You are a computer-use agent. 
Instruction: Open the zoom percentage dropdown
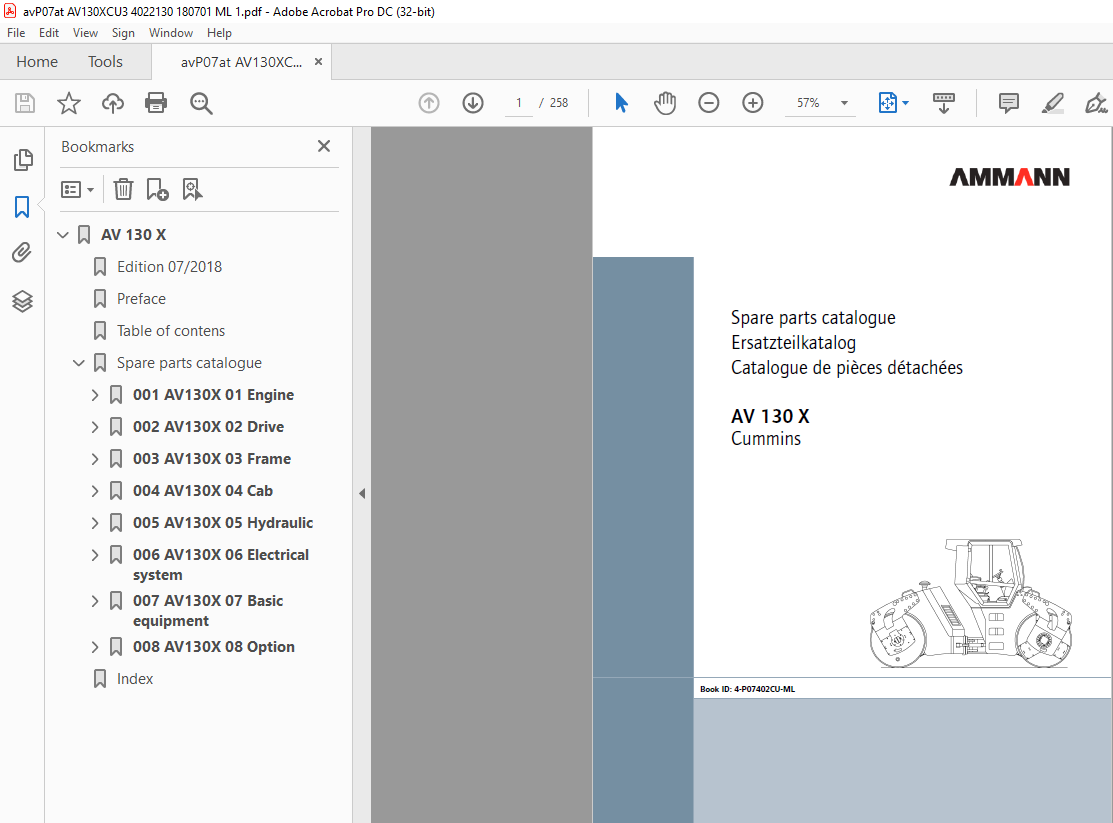(844, 103)
